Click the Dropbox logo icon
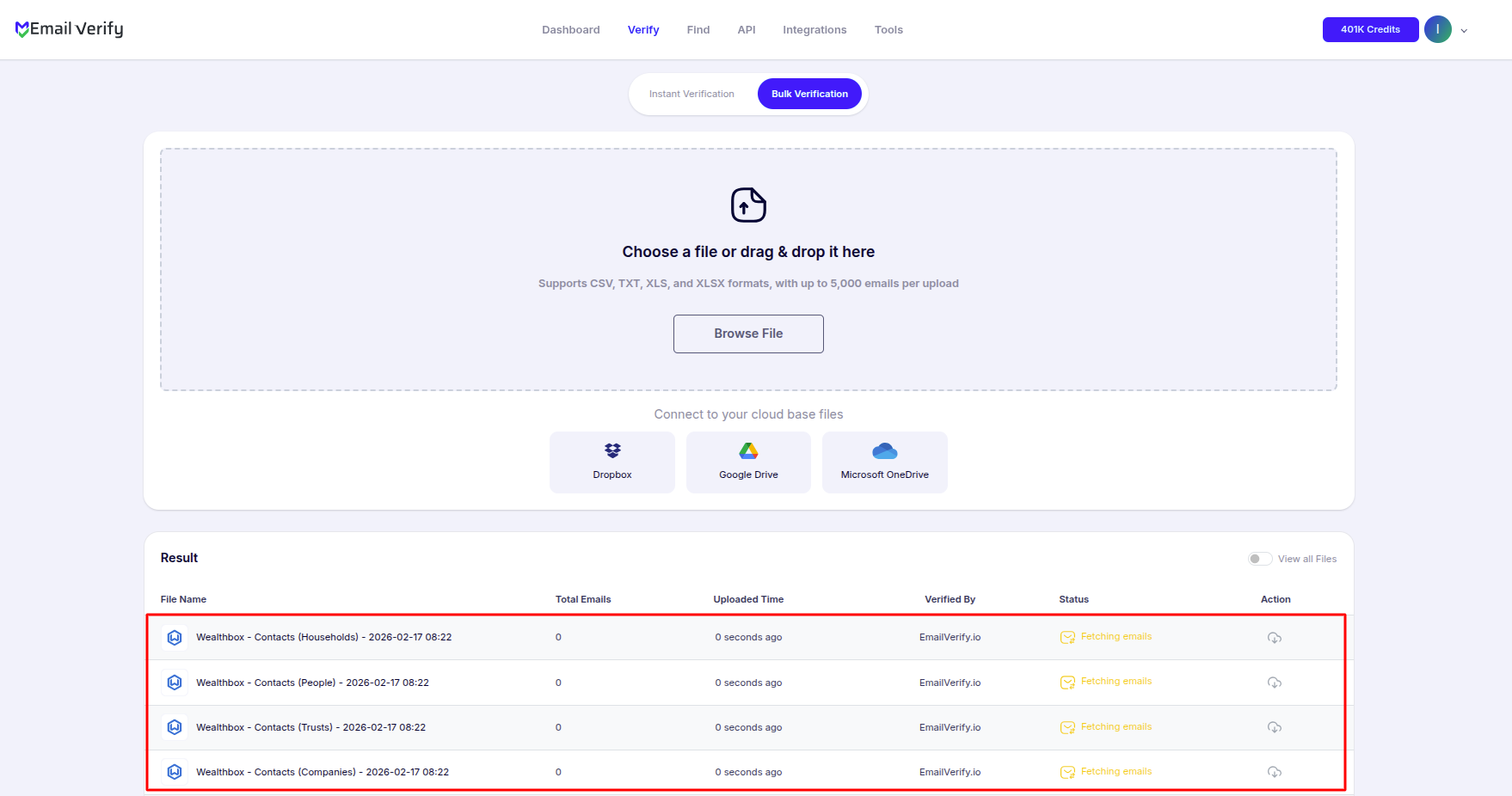 (x=612, y=450)
